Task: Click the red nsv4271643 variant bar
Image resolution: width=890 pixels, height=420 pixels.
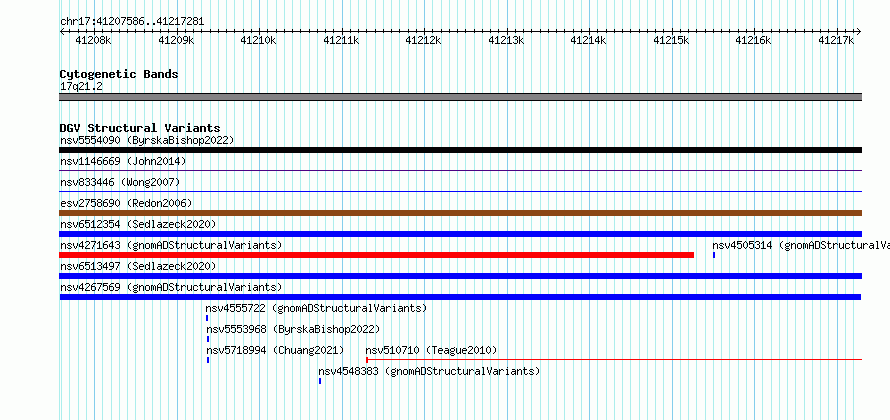Action: [x=376, y=255]
